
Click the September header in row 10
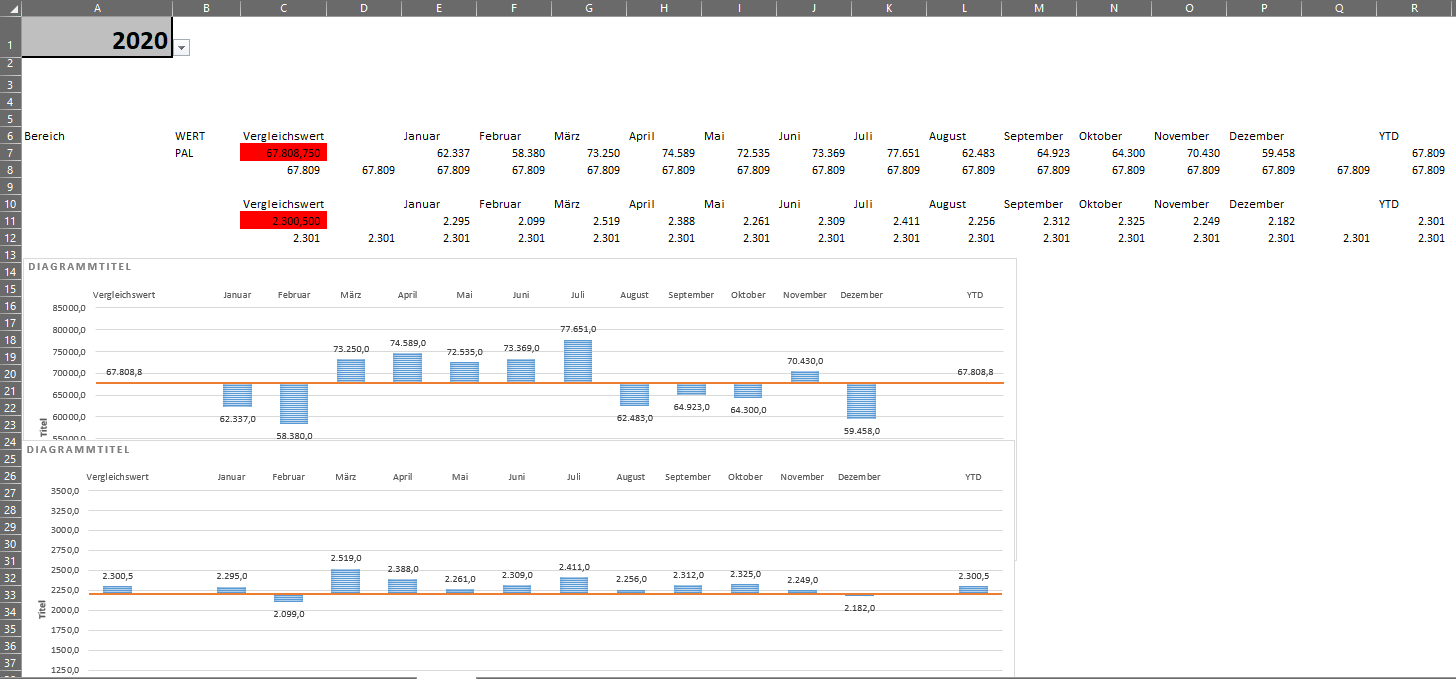tap(1033, 204)
